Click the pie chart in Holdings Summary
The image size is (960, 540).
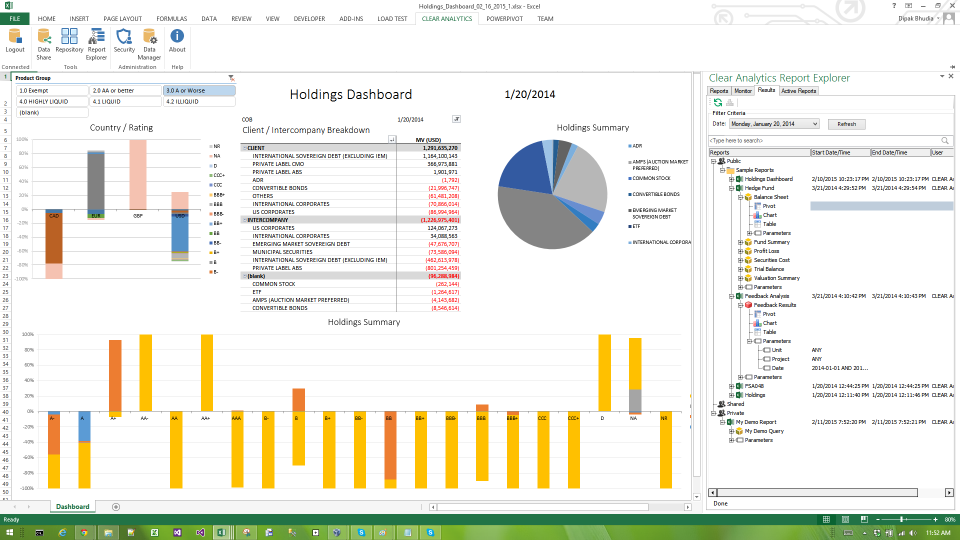pyautogui.click(x=552, y=194)
